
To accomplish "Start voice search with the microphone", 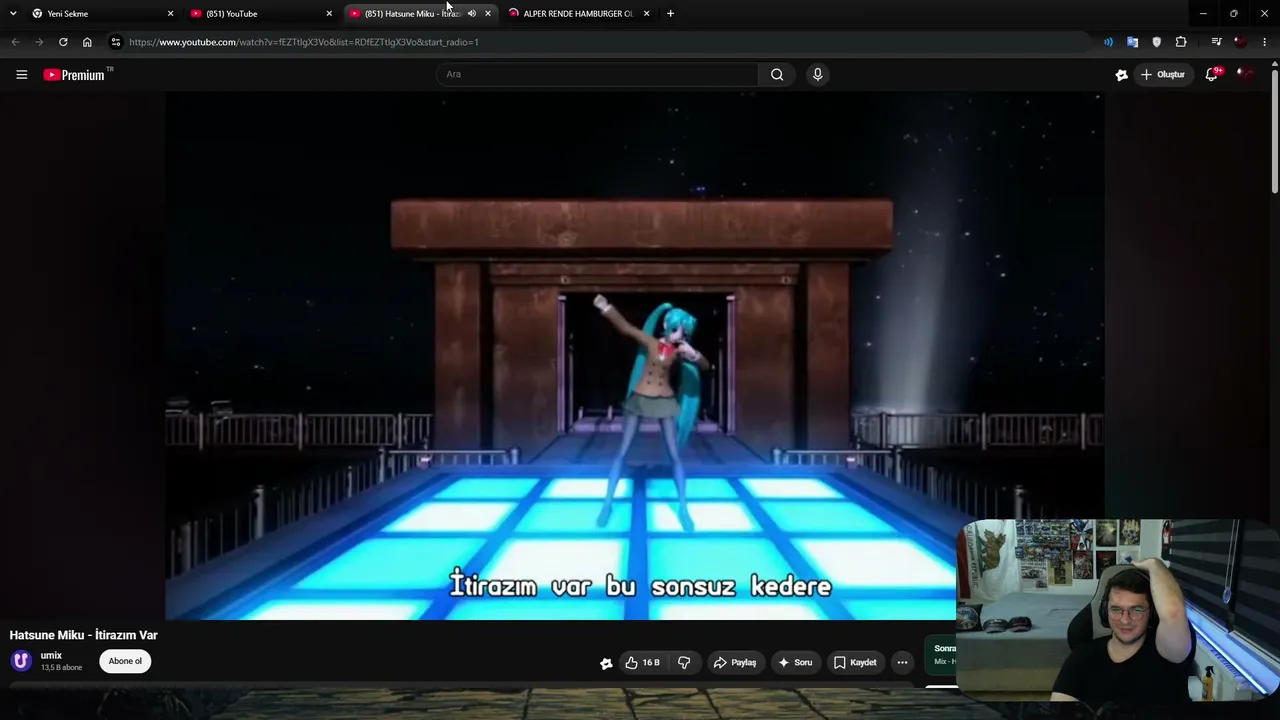I will 817,75.
